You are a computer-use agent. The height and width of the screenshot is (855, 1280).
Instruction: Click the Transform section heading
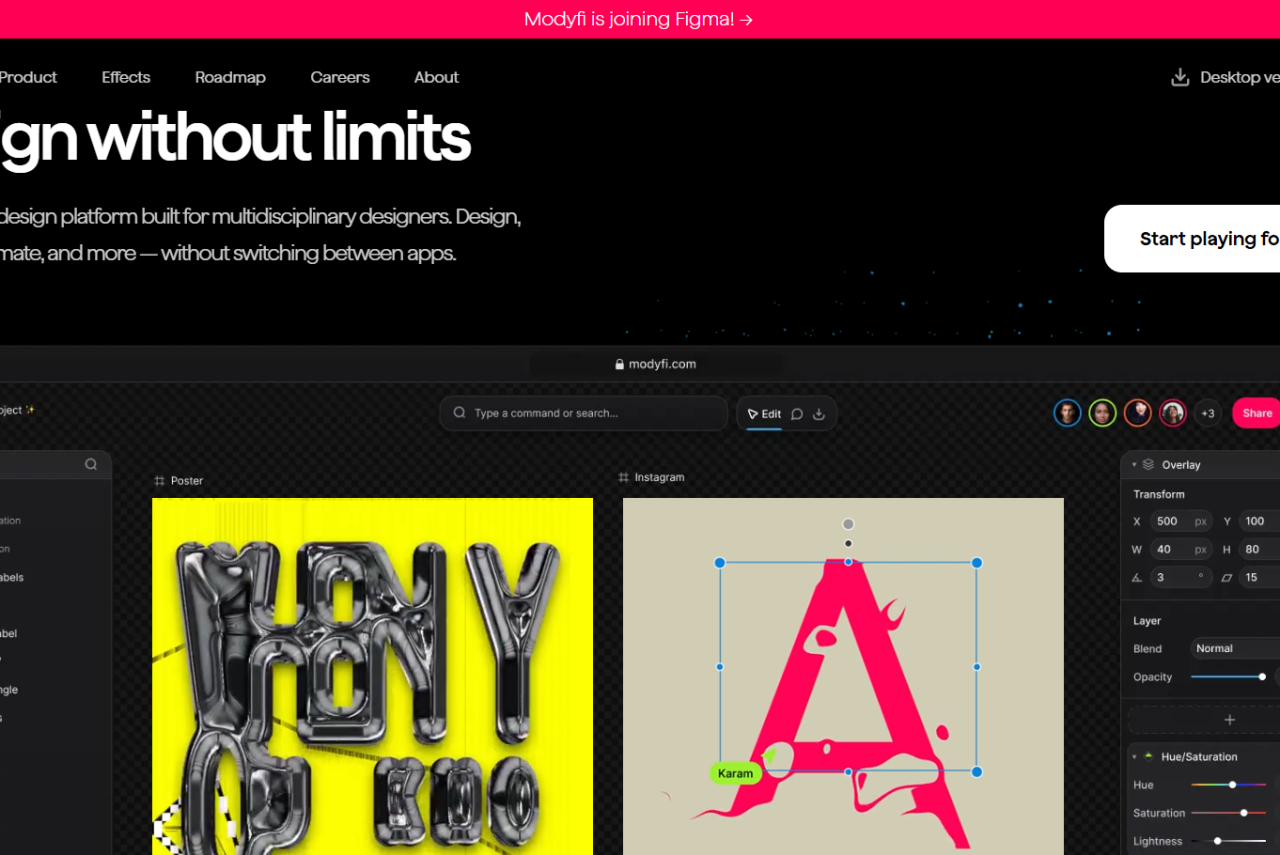pos(1159,494)
